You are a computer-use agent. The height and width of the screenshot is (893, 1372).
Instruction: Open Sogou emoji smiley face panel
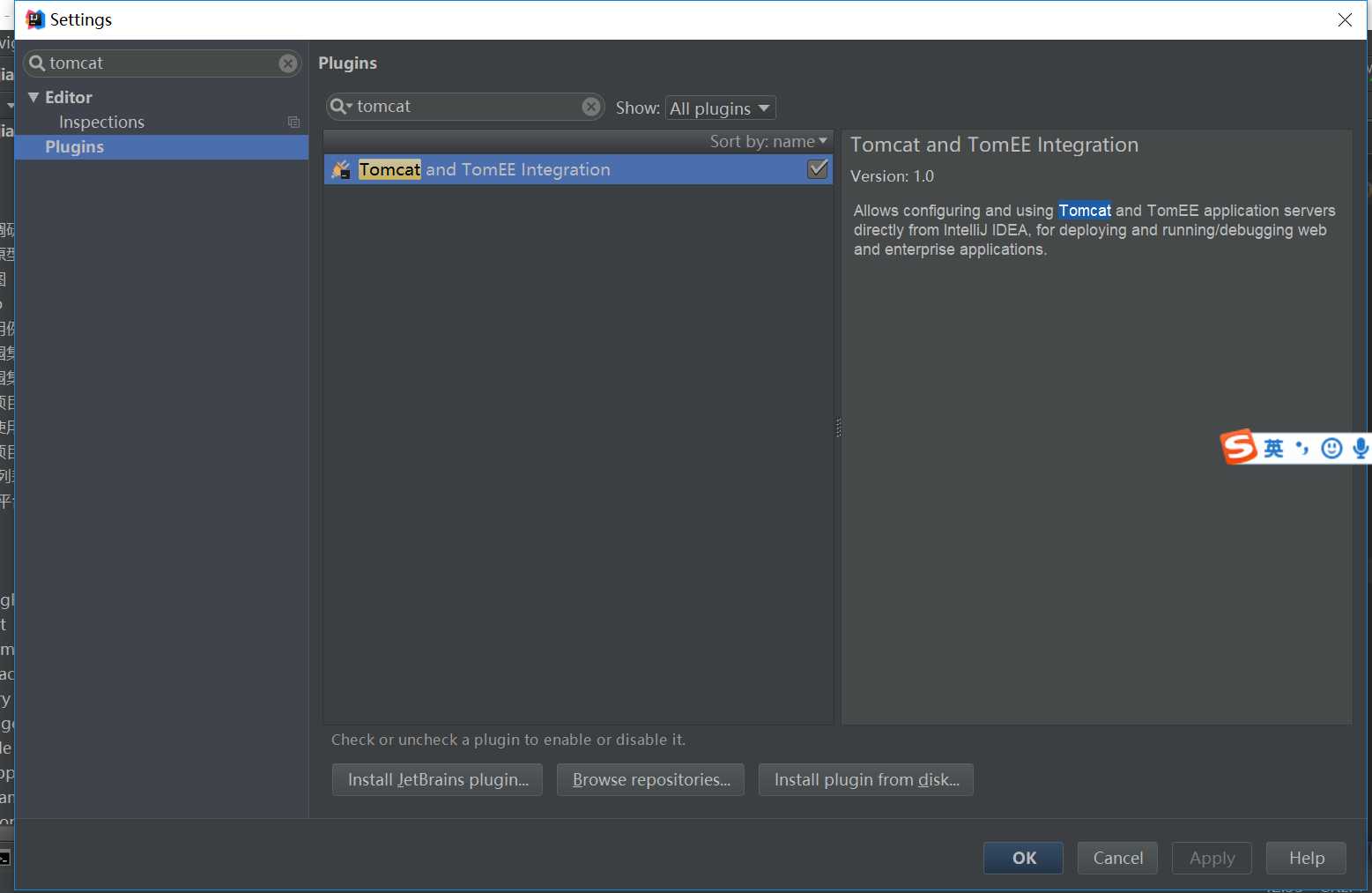click(1331, 449)
